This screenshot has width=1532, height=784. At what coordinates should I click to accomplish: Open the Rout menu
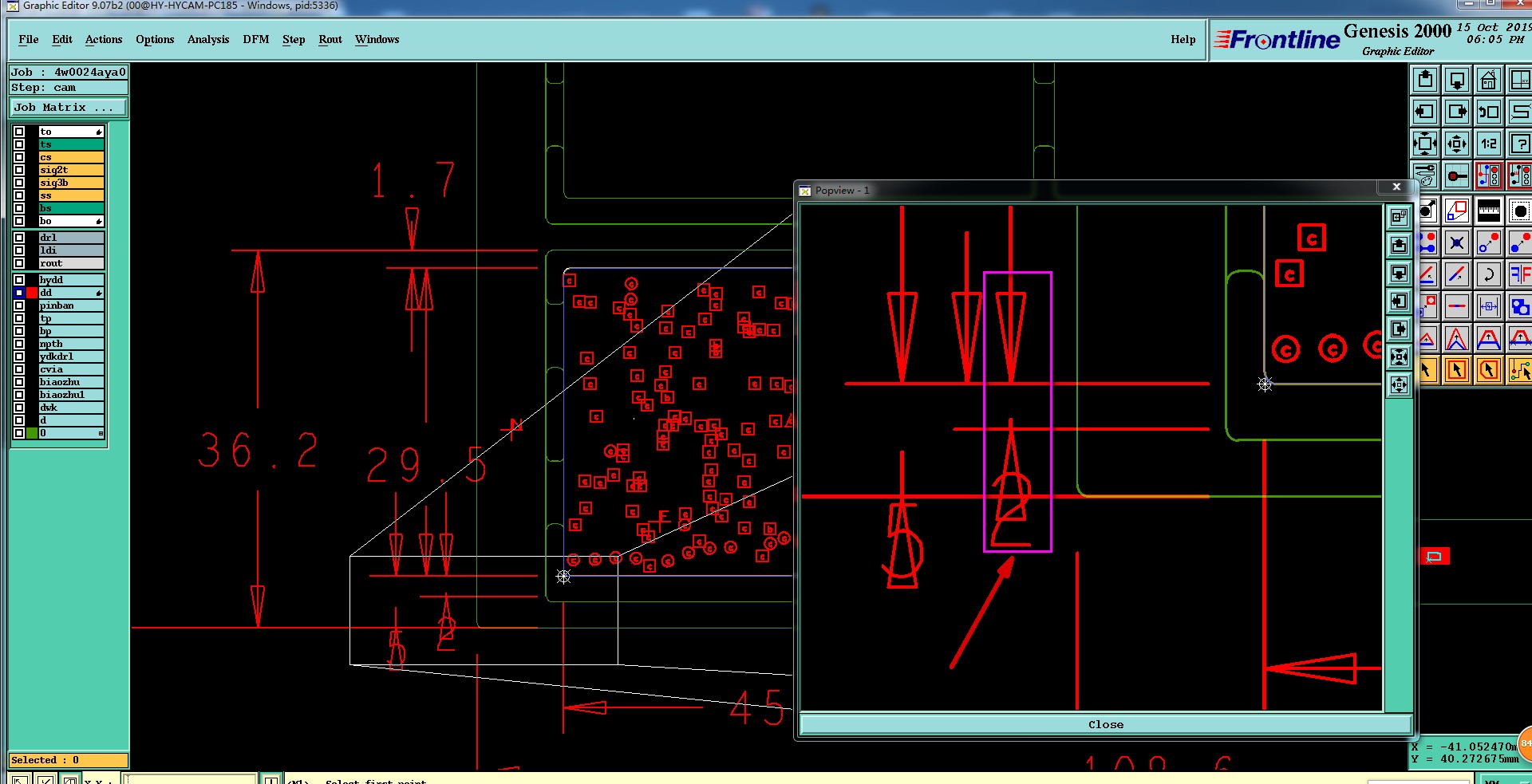tap(330, 39)
